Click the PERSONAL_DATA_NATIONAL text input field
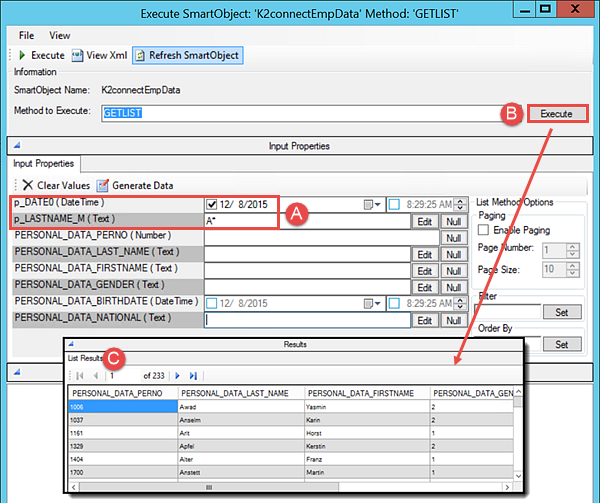The width and height of the screenshot is (600, 503). 307,320
